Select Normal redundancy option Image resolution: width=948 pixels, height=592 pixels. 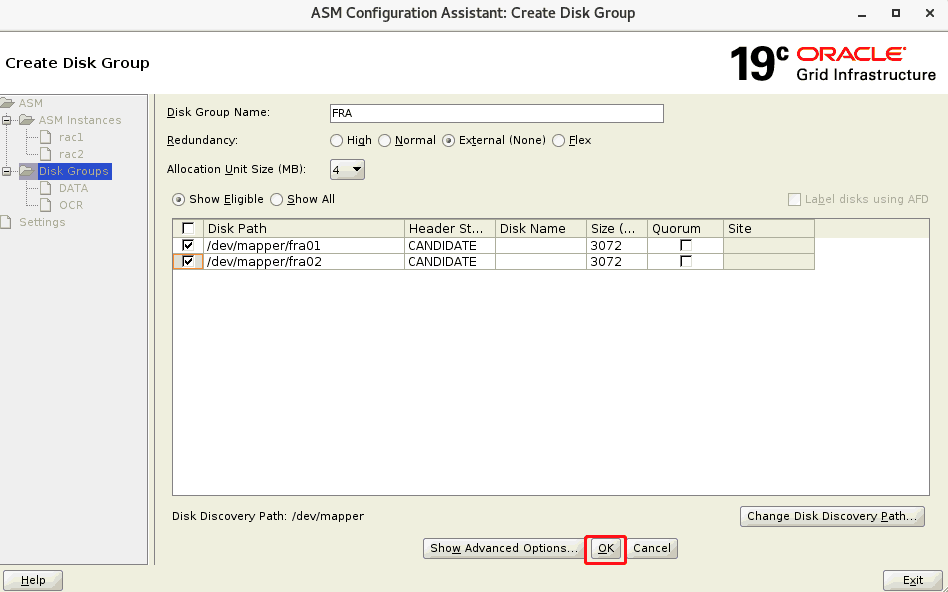coord(385,140)
